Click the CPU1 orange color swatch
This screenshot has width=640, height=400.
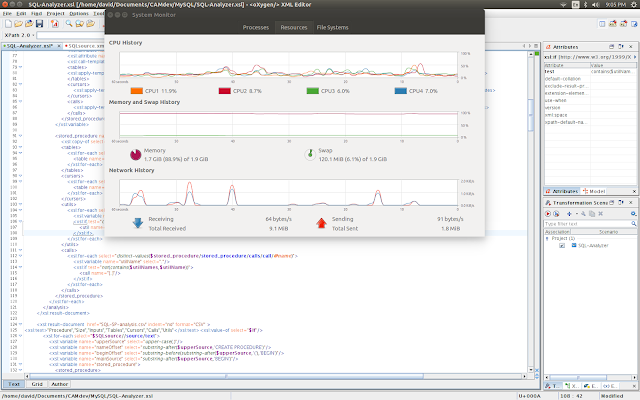[x=137, y=91]
